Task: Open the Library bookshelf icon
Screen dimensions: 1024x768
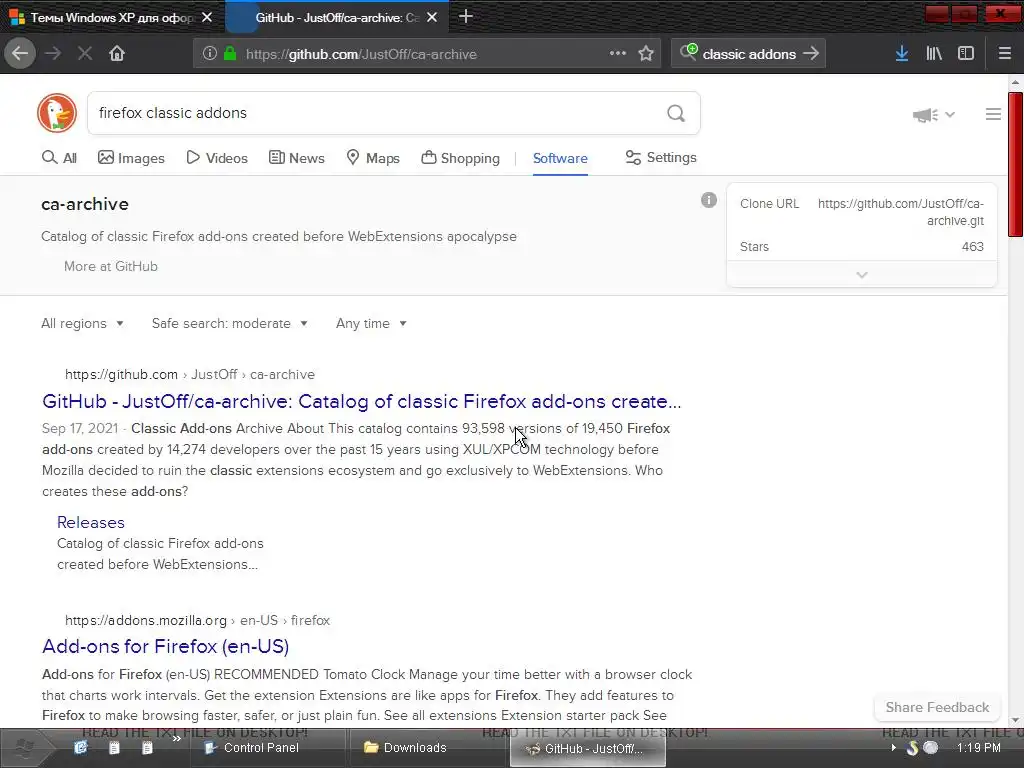Action: pyautogui.click(x=934, y=54)
